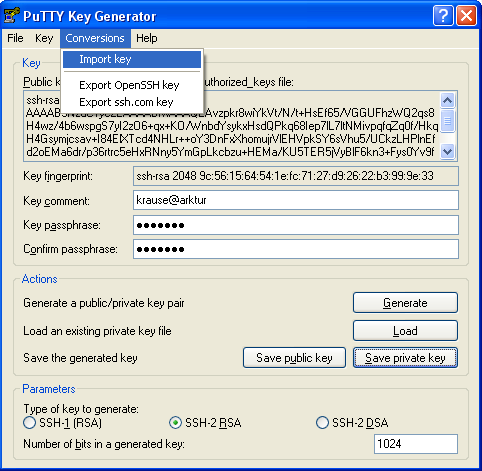482x471 pixels.
Task: Click the Key fingerprint field
Action: pos(296,176)
